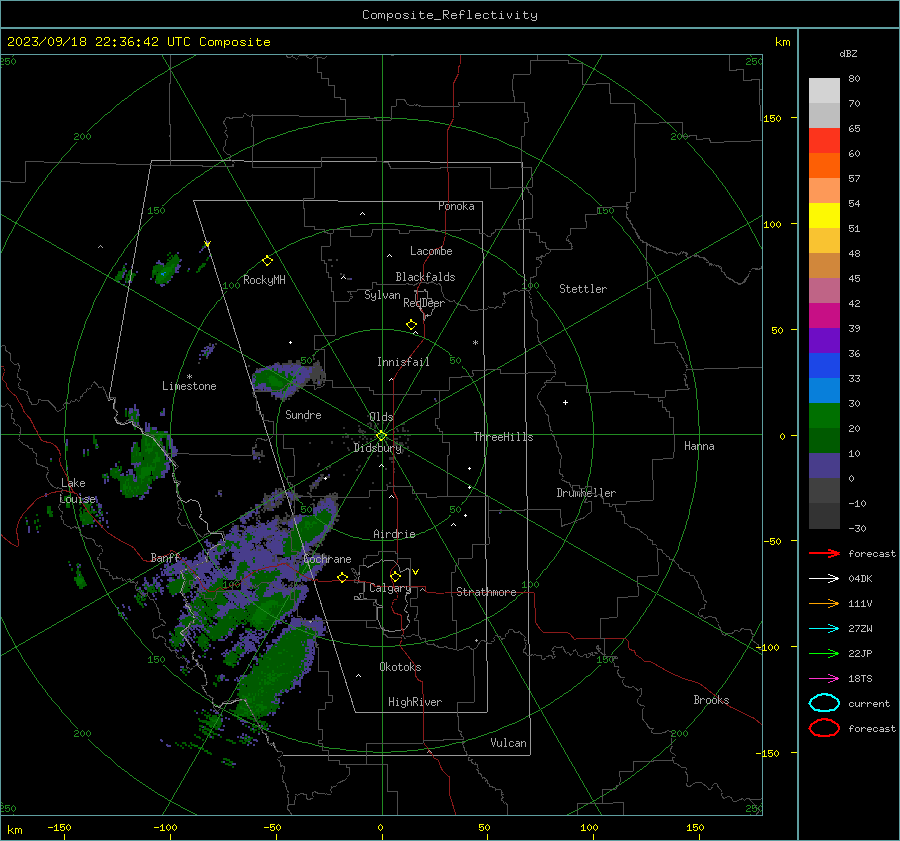Click the Calgary city label

tap(390, 588)
